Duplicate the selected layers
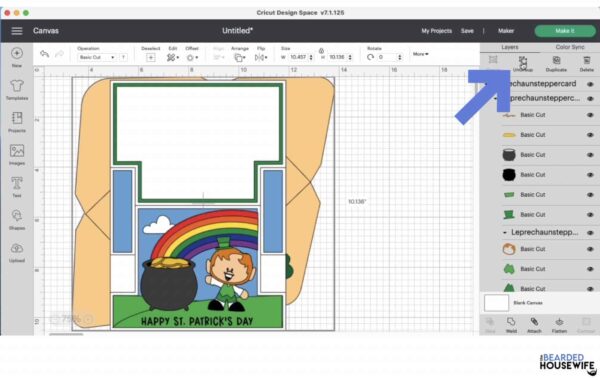The height and width of the screenshot is (381, 600). point(556,64)
